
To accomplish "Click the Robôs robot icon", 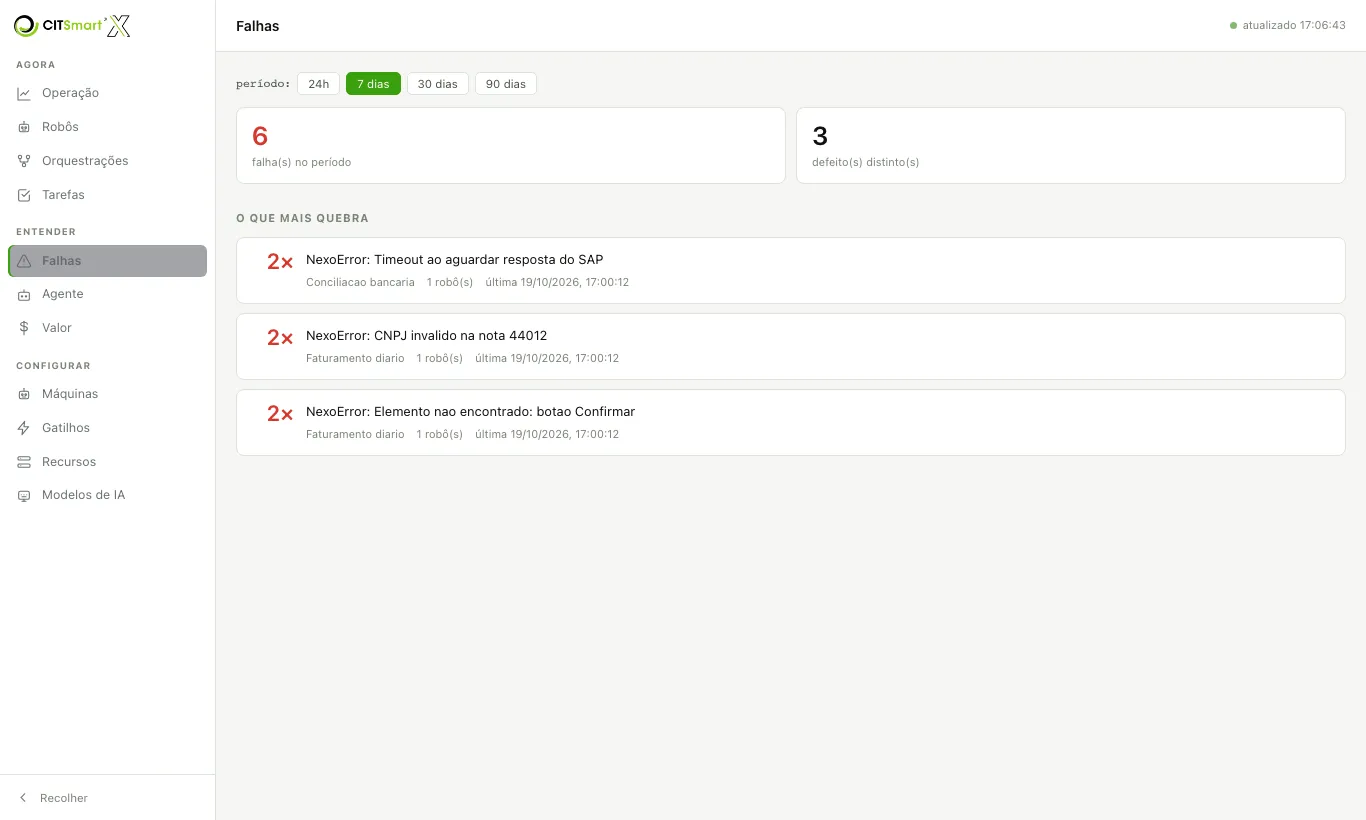I will click(x=24, y=127).
